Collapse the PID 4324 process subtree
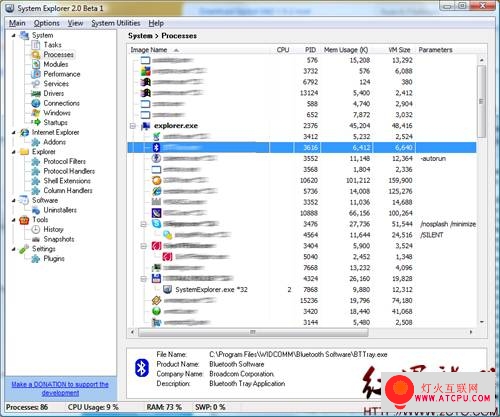The image size is (500, 417). pos(144,279)
